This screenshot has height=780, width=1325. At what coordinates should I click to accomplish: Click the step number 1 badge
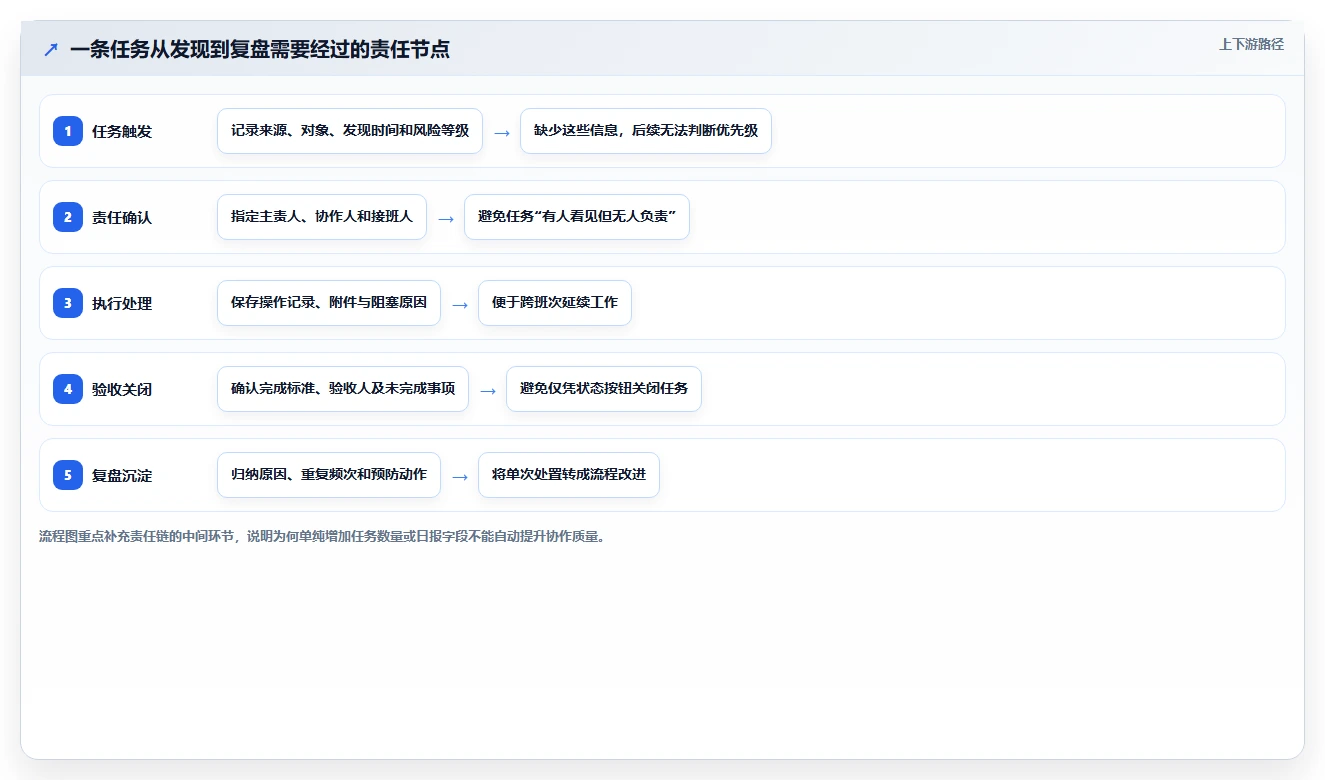point(68,131)
